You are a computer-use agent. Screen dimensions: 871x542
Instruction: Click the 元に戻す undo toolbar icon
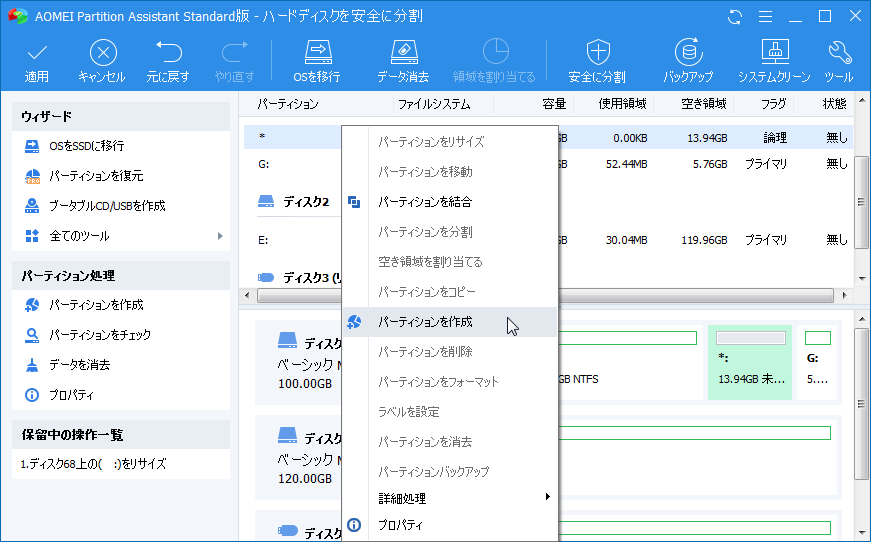tap(168, 53)
